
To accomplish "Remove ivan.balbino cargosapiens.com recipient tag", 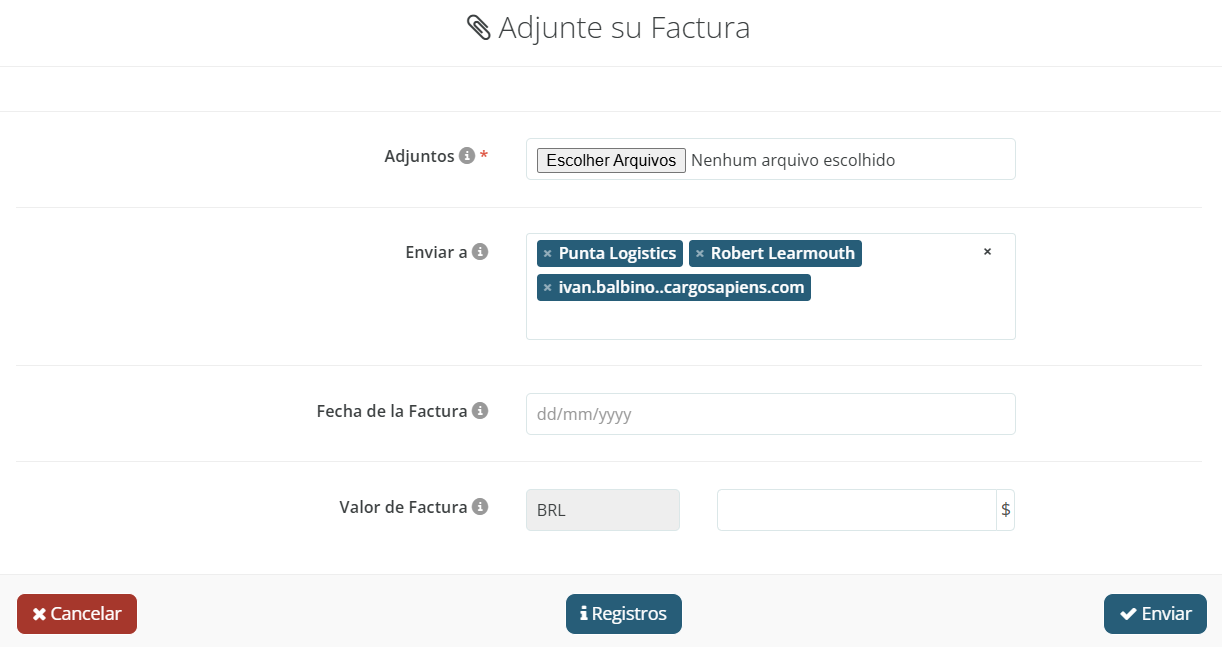I will [548, 288].
